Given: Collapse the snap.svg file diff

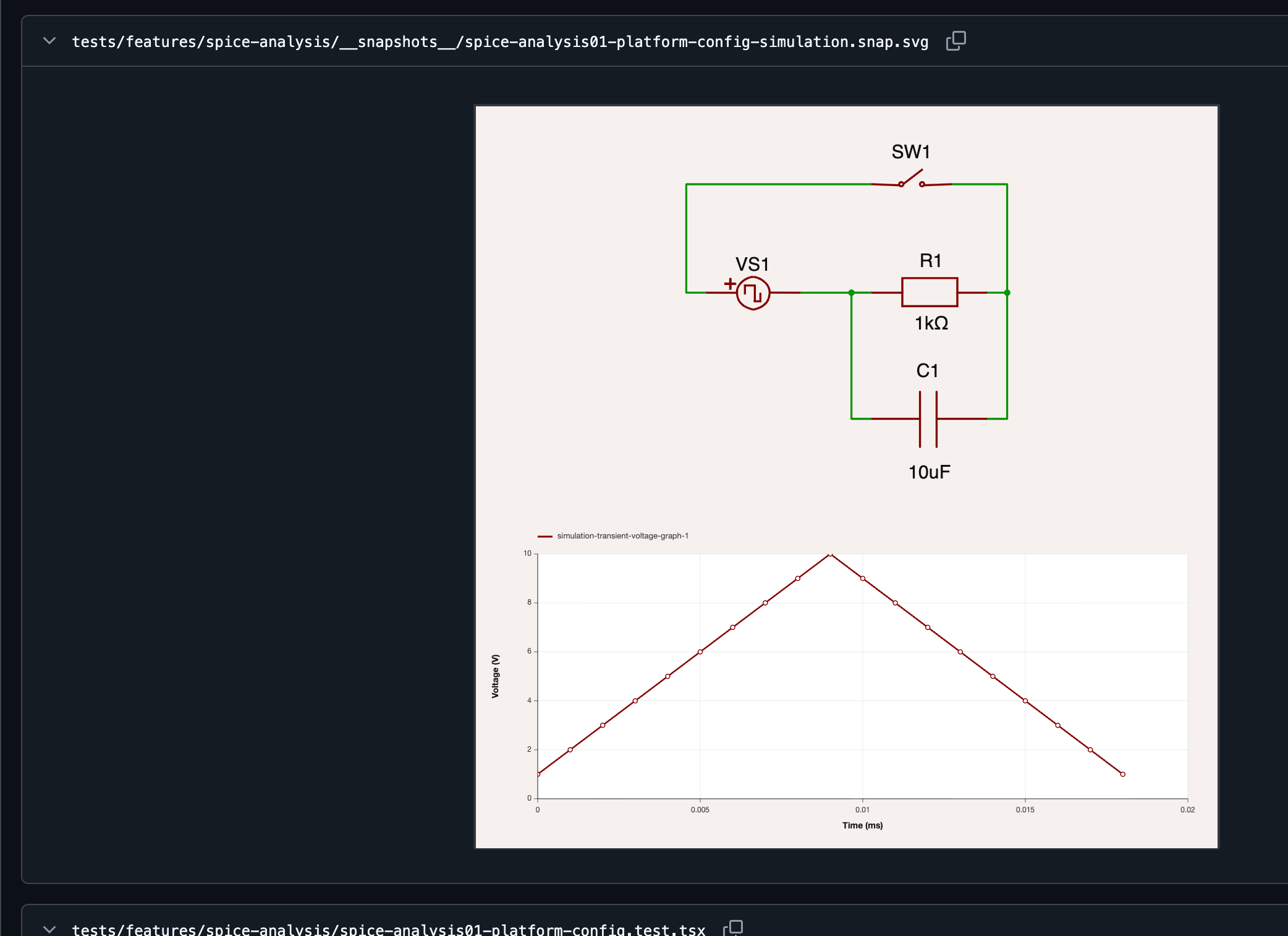Looking at the screenshot, I should [49, 41].
